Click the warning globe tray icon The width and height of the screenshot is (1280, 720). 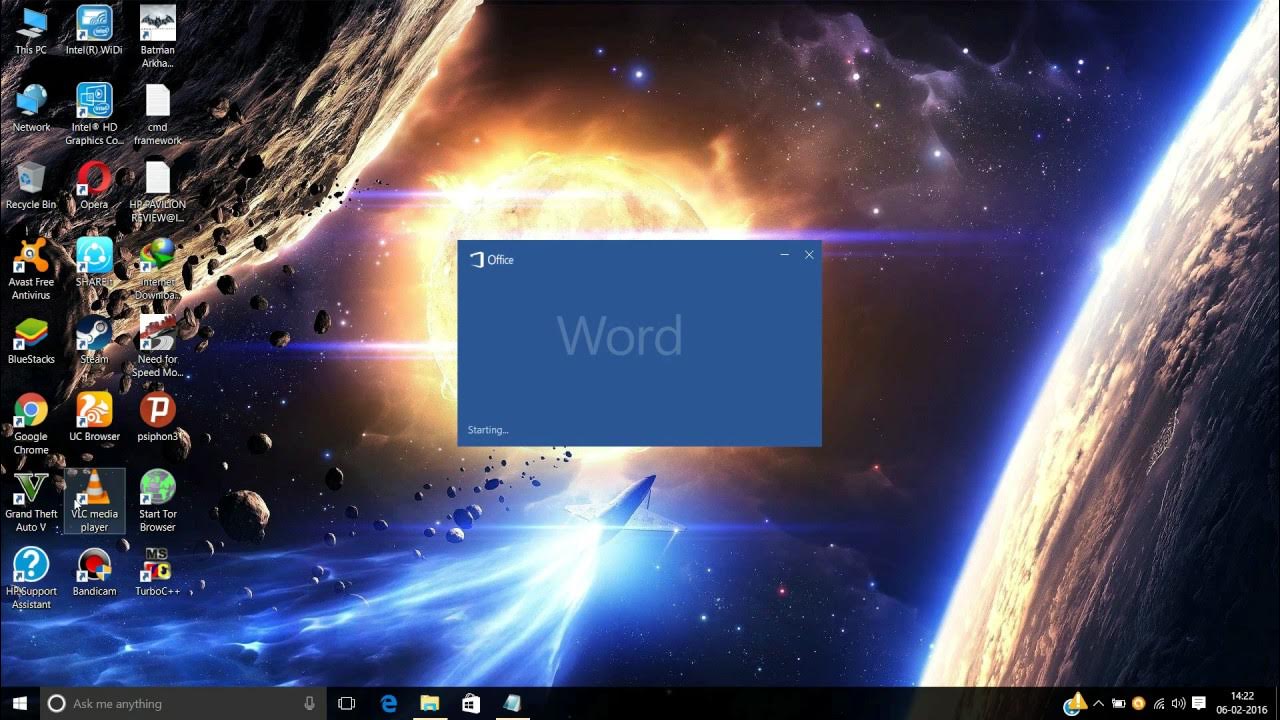(x=1074, y=704)
